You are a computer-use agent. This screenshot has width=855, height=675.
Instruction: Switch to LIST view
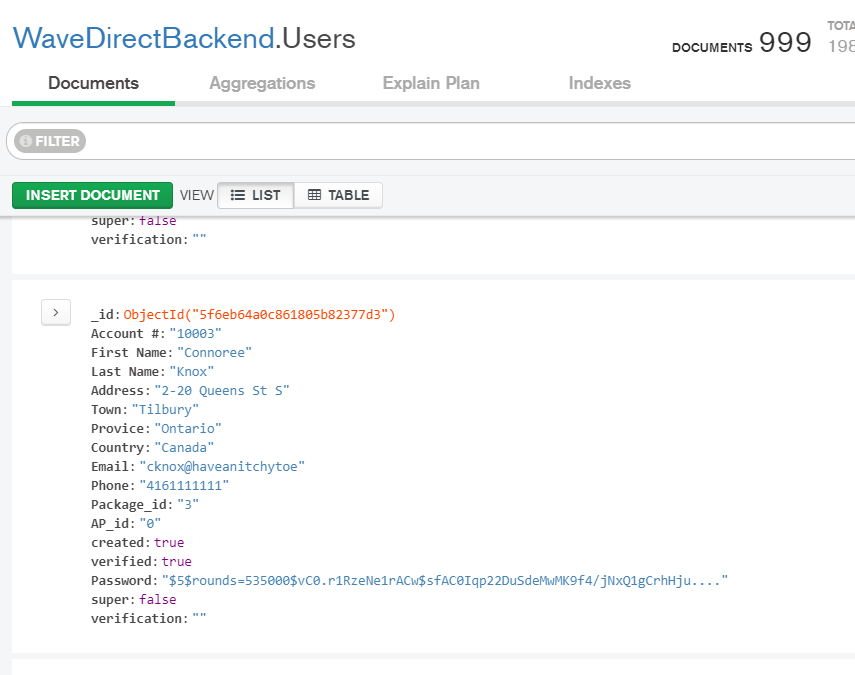tap(256, 195)
